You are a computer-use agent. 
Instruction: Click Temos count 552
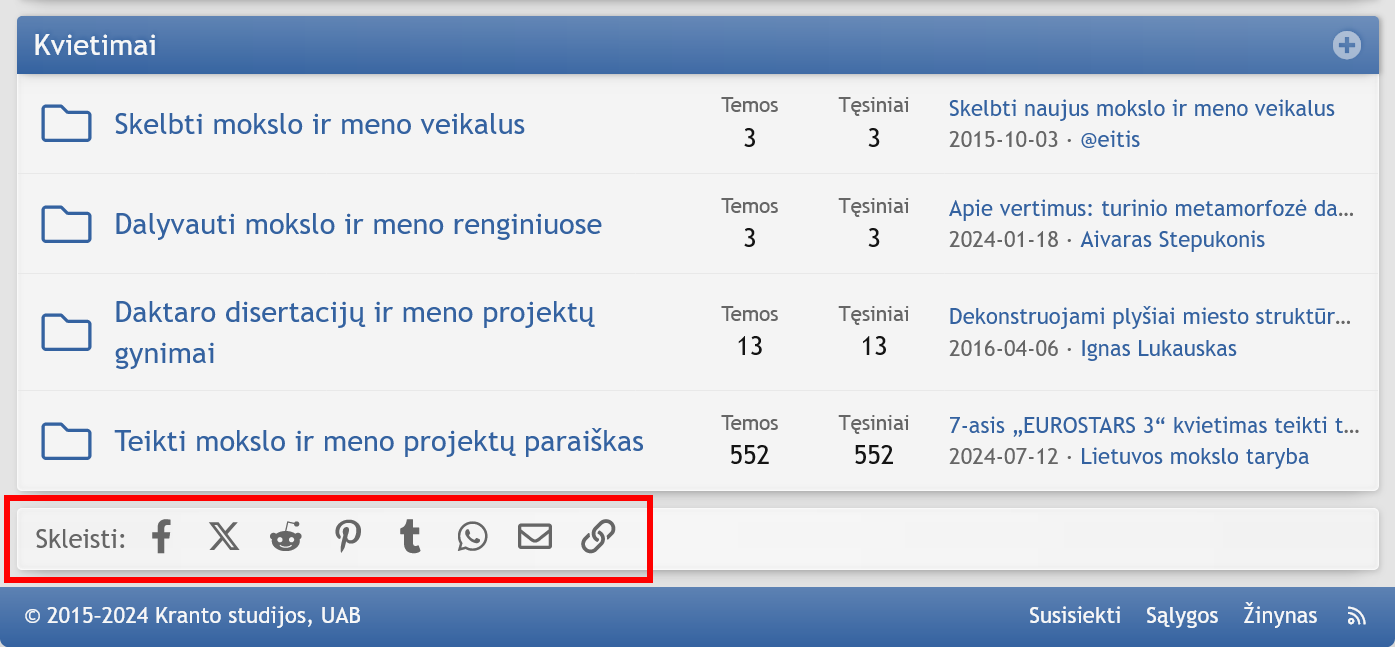tap(750, 456)
